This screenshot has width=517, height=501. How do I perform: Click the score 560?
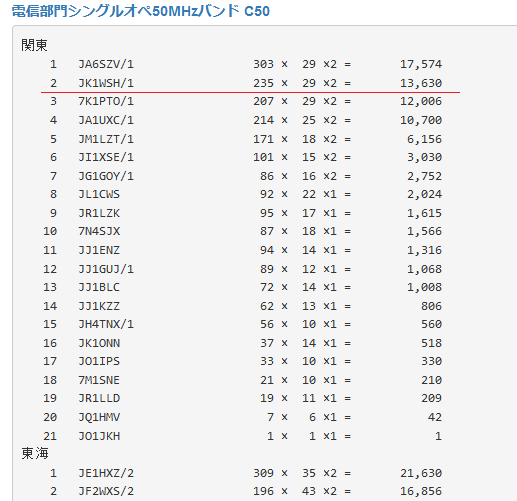pos(432,324)
